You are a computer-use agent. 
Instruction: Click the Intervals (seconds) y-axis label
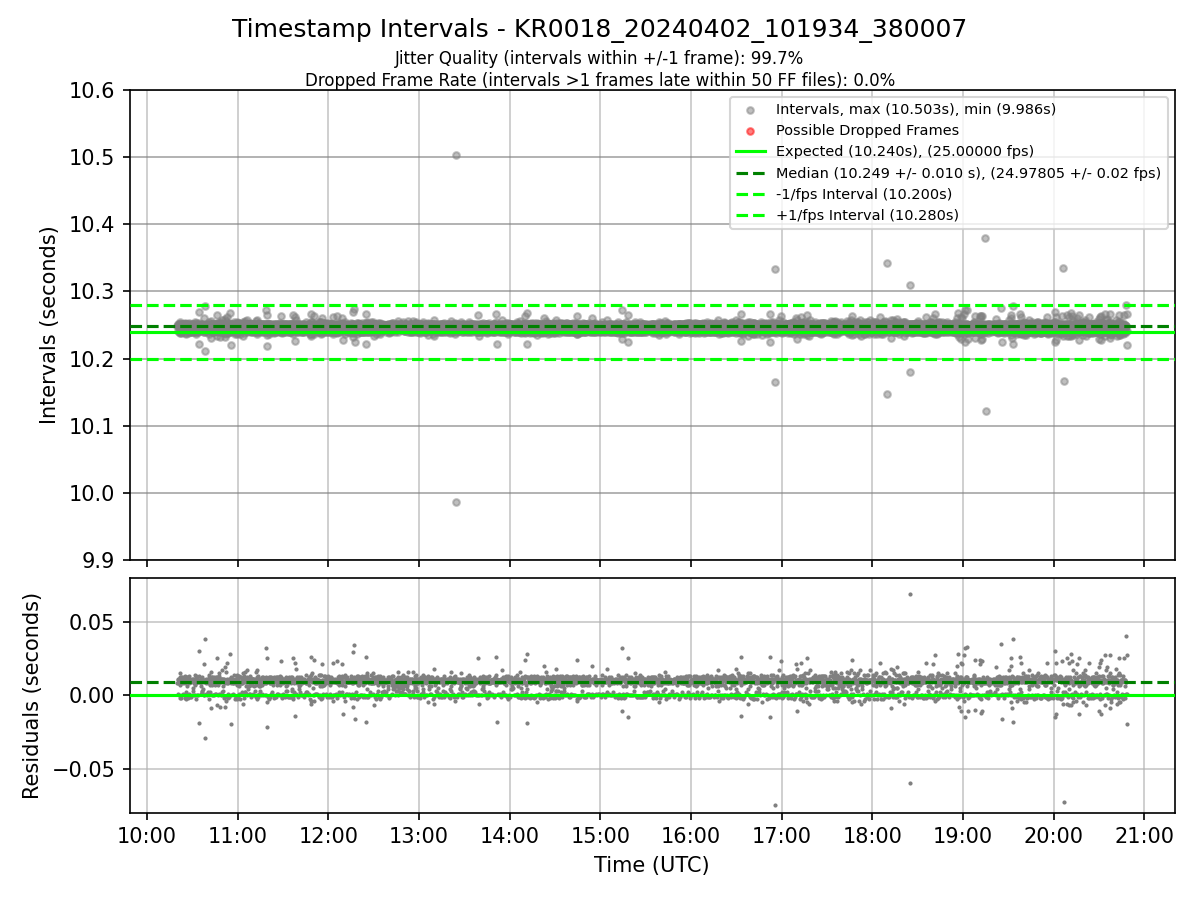click(x=49, y=325)
